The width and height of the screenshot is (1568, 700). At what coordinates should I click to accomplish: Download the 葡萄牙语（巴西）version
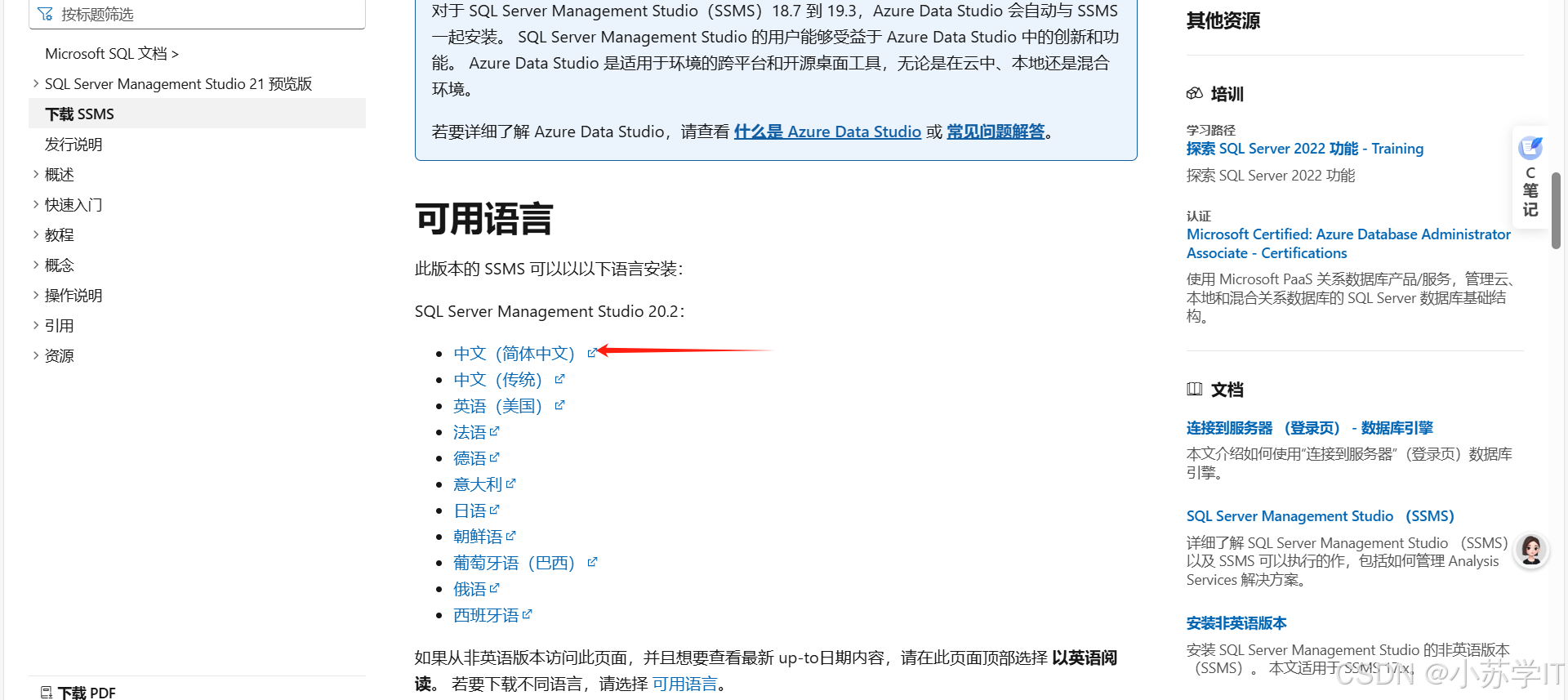514,563
